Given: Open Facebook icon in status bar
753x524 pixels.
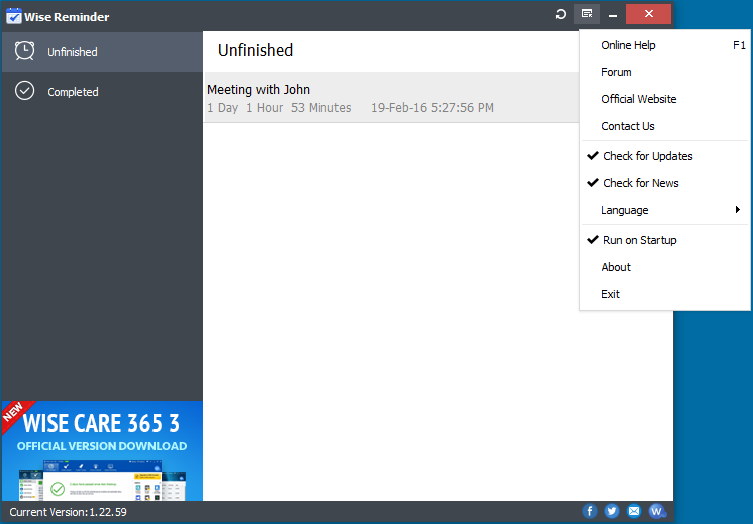Looking at the screenshot, I should point(590,511).
